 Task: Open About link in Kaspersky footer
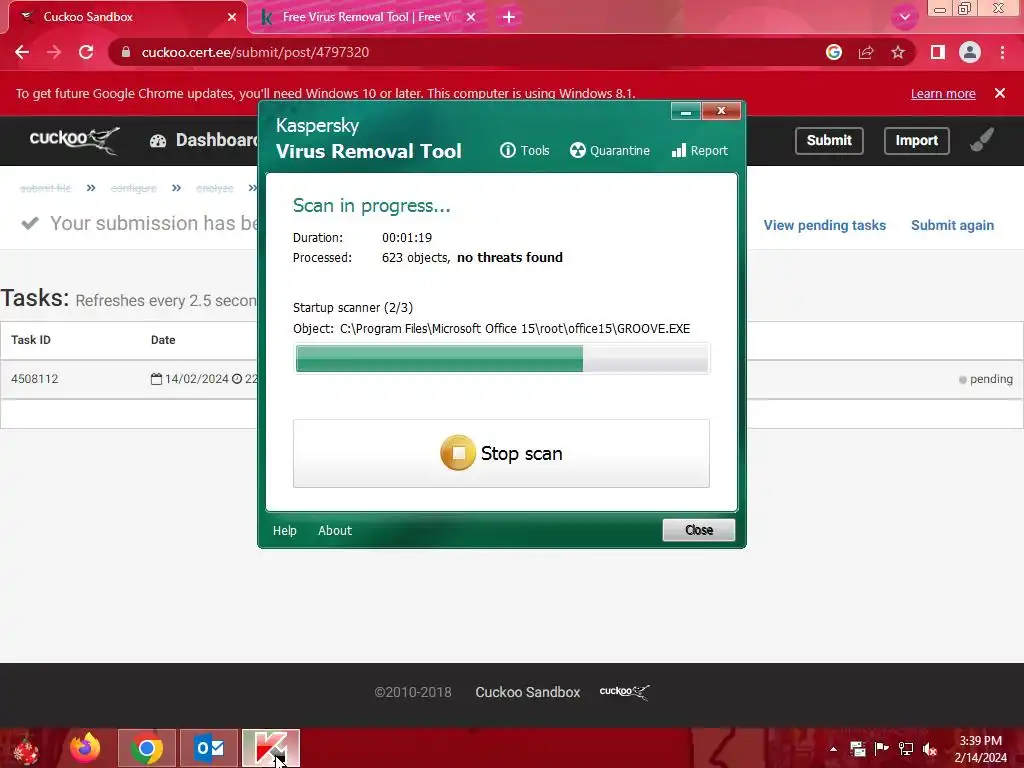[x=335, y=530]
